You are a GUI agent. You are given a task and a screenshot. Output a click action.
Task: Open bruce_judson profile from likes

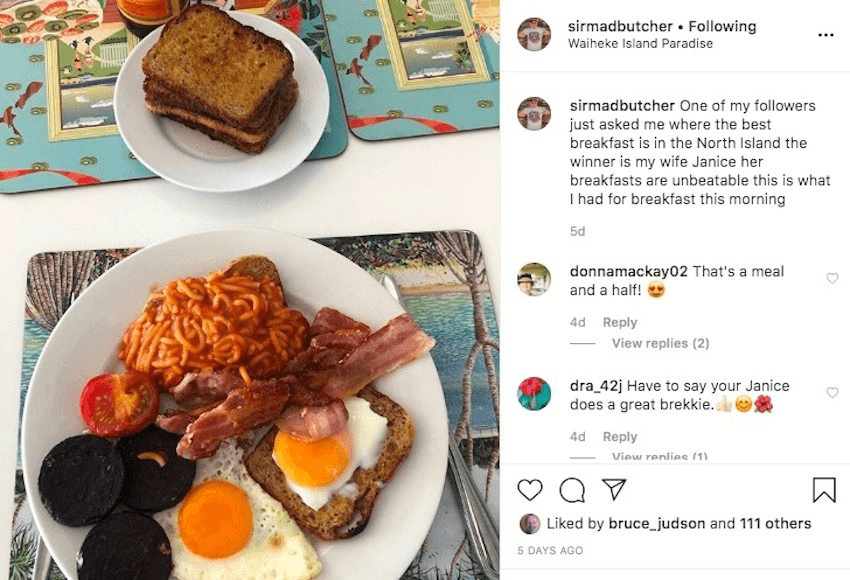click(656, 524)
